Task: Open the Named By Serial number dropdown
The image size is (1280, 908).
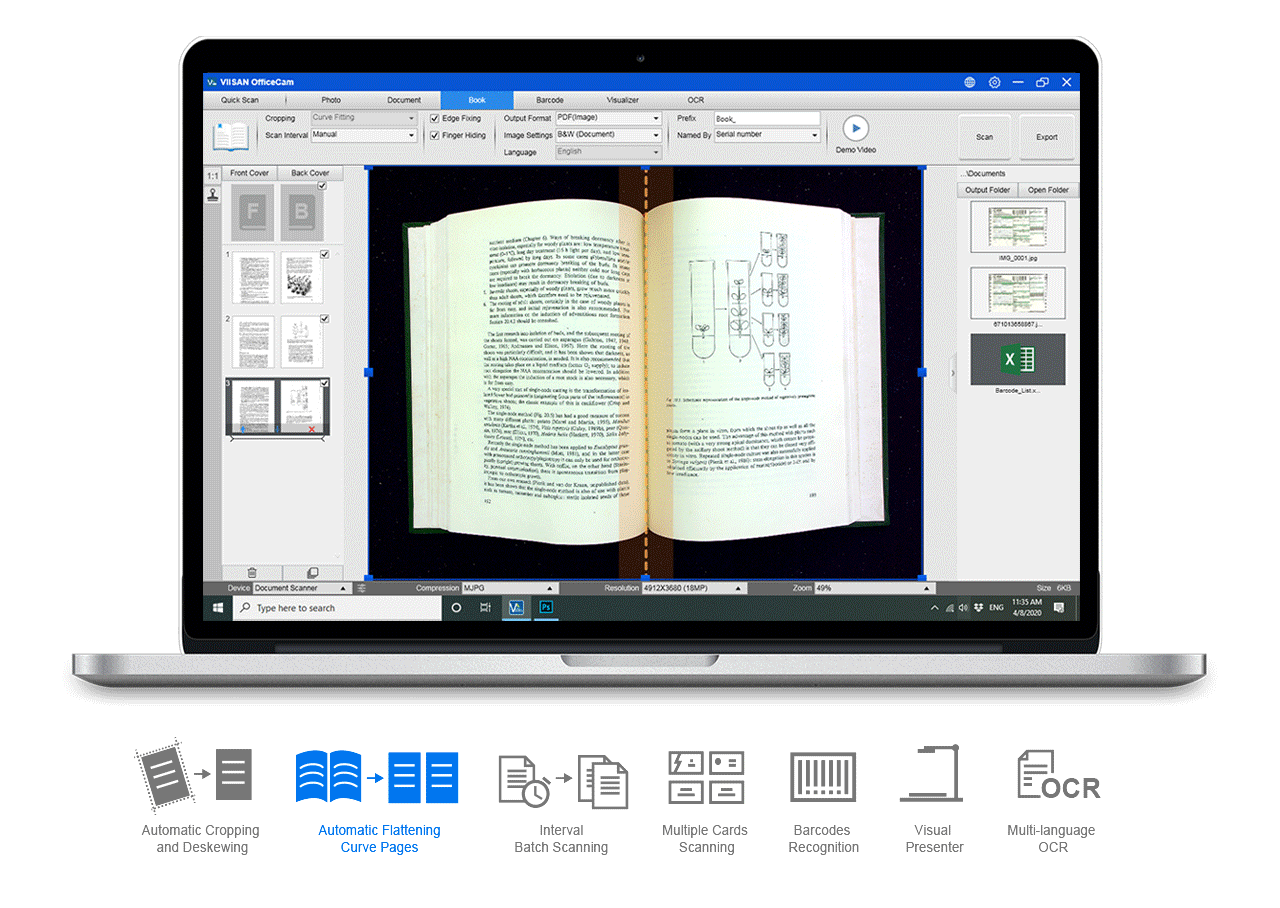Action: click(767, 134)
